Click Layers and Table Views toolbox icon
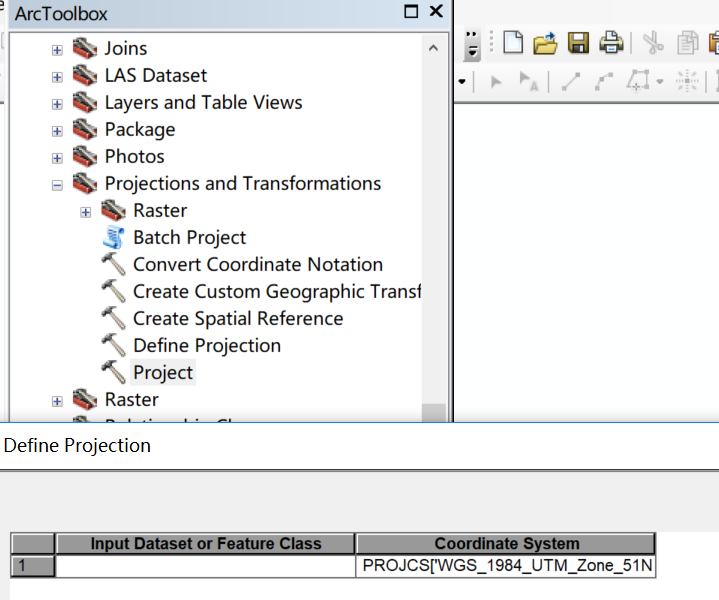This screenshot has height=600, width=719. pyautogui.click(x=85, y=102)
